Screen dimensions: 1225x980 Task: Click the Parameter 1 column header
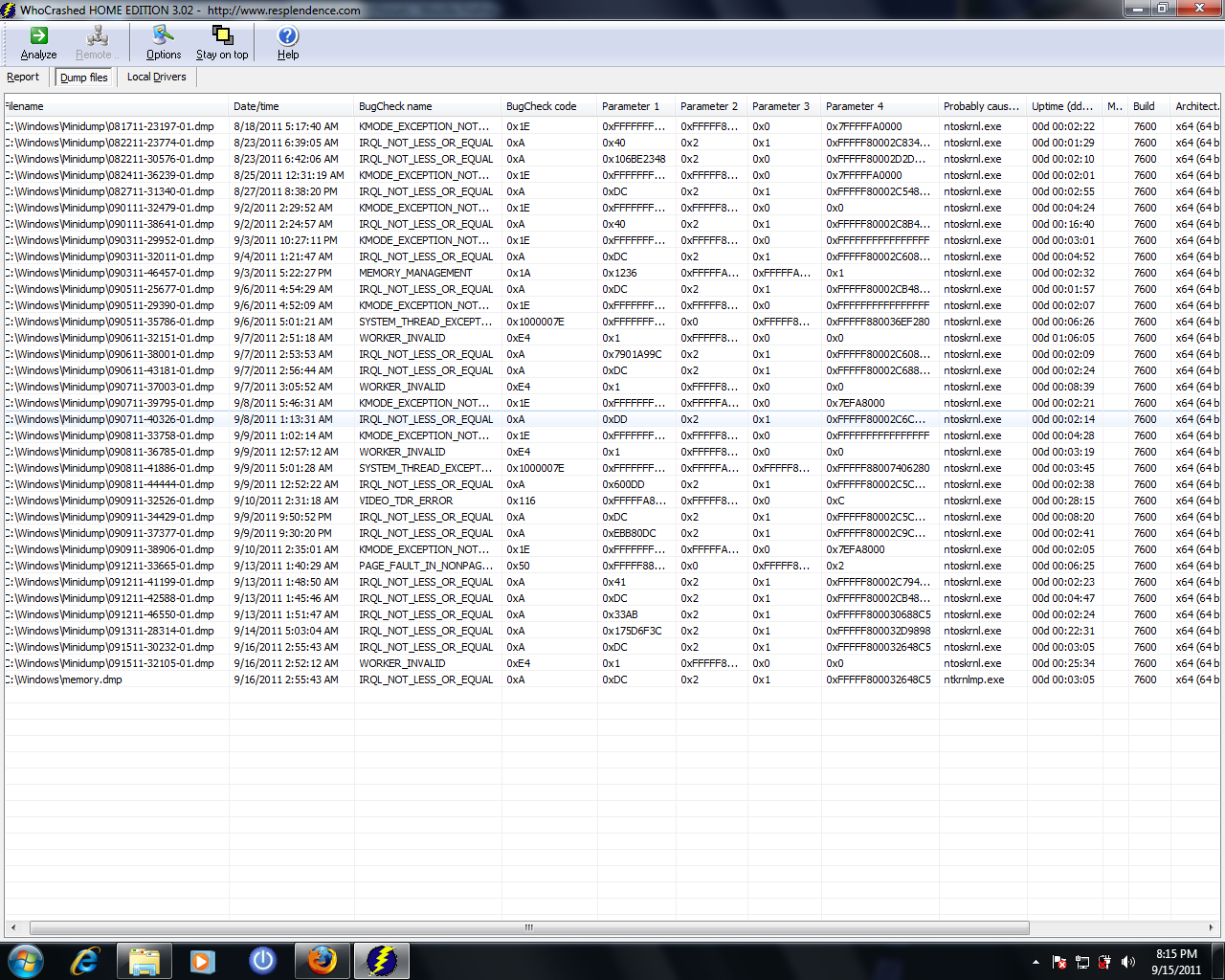click(636, 106)
